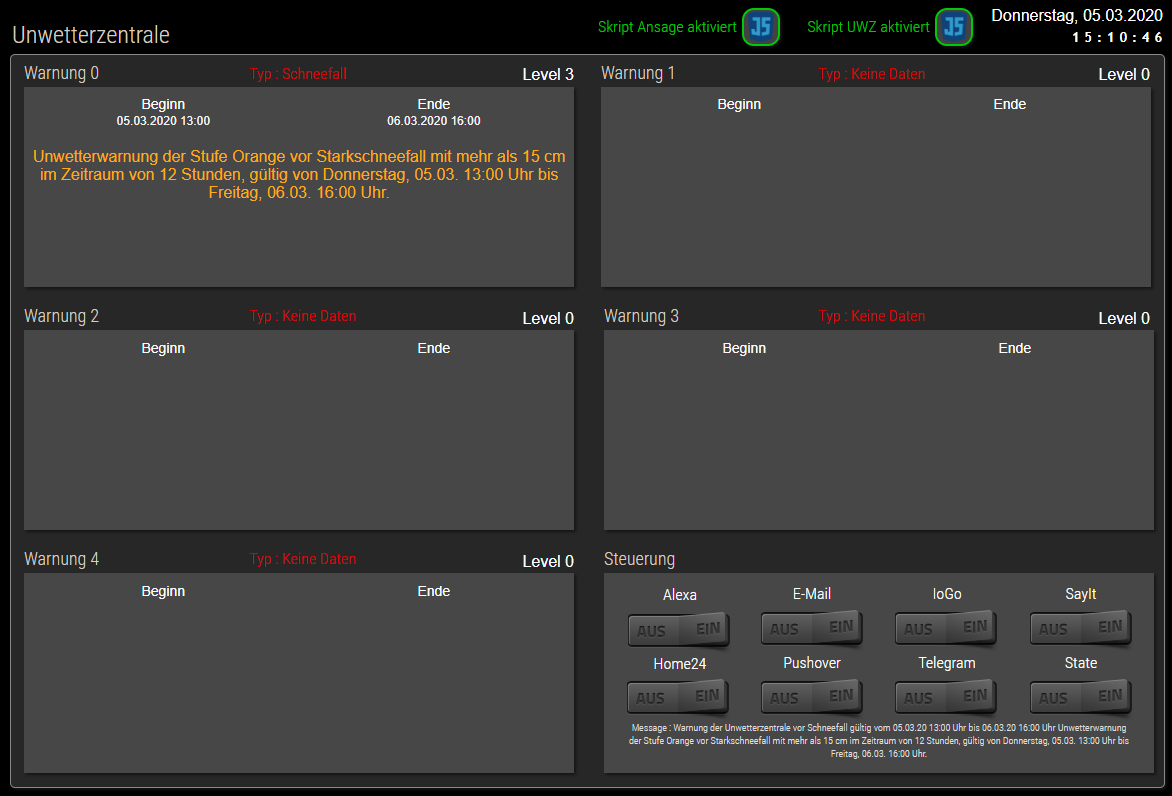This screenshot has height=796, width=1172.
Task: Click the orange Starkschneefall warning text
Action: (x=299, y=174)
